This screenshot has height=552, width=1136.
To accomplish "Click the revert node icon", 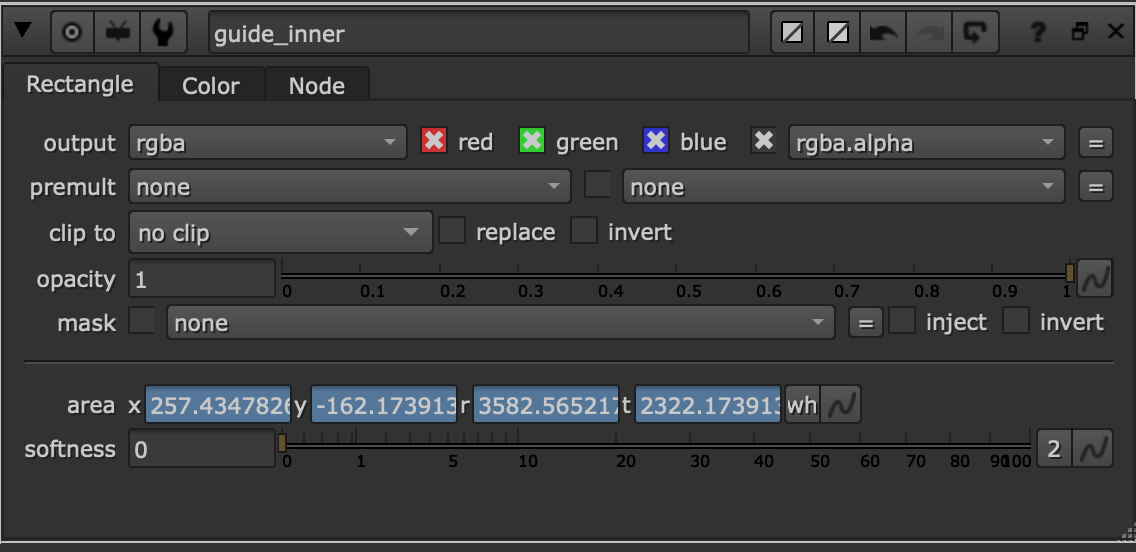I will tap(972, 33).
